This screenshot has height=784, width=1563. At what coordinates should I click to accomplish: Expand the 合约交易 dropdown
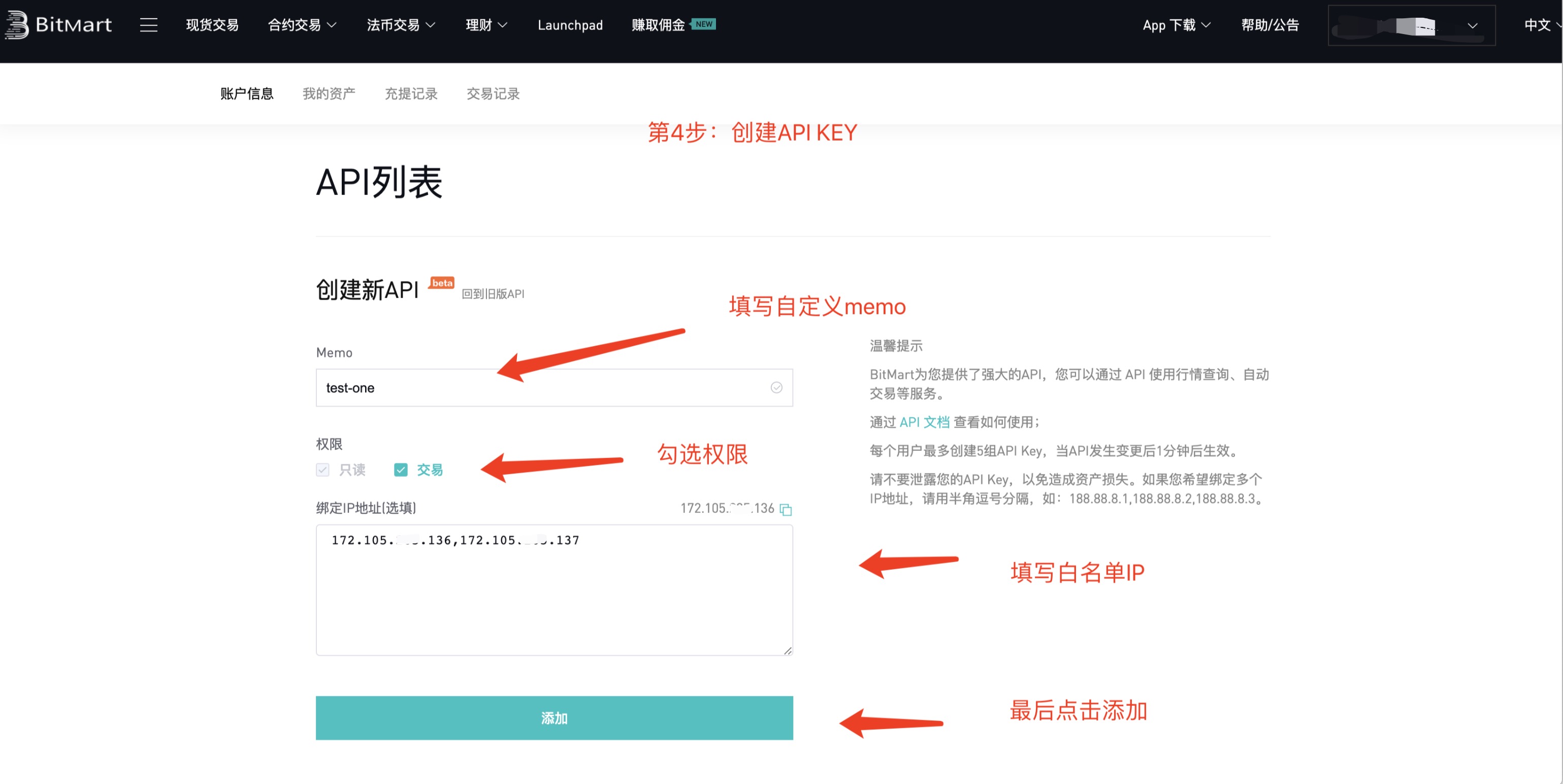tap(302, 25)
